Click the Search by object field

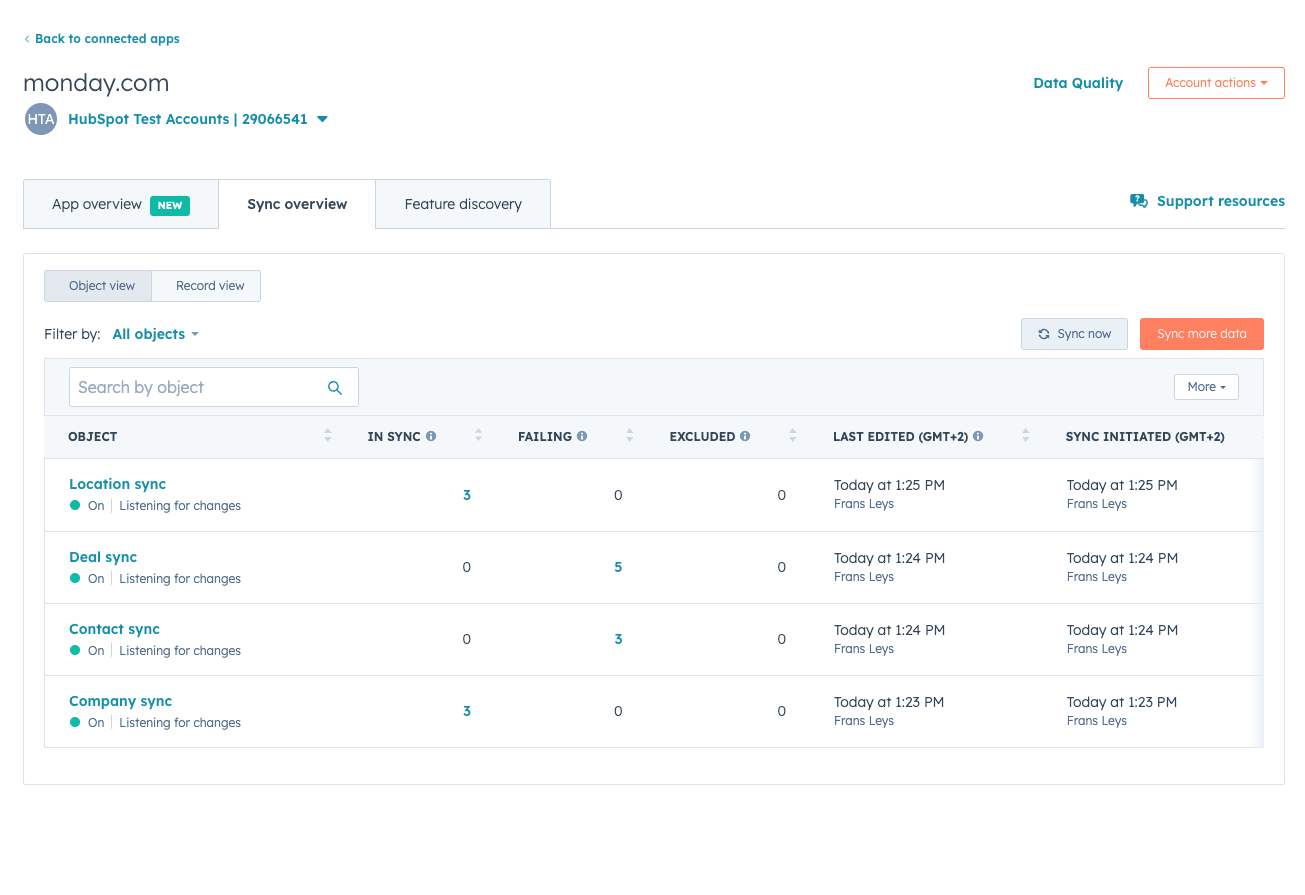coord(213,387)
